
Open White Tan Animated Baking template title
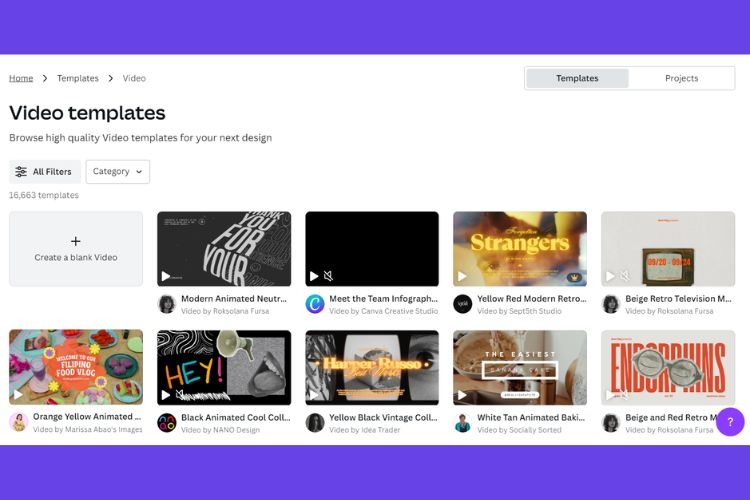(x=531, y=417)
